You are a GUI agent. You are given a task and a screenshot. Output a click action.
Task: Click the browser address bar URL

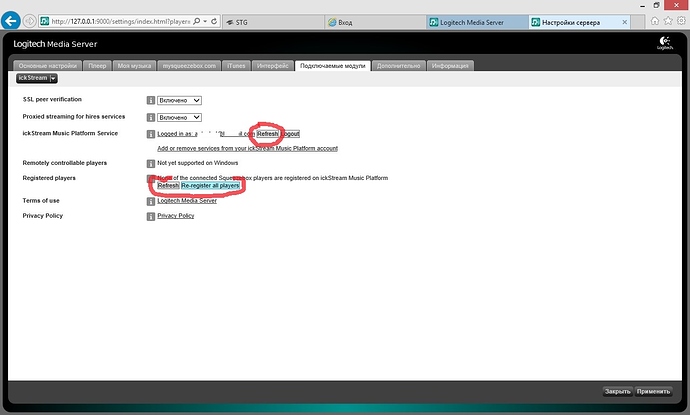click(120, 21)
